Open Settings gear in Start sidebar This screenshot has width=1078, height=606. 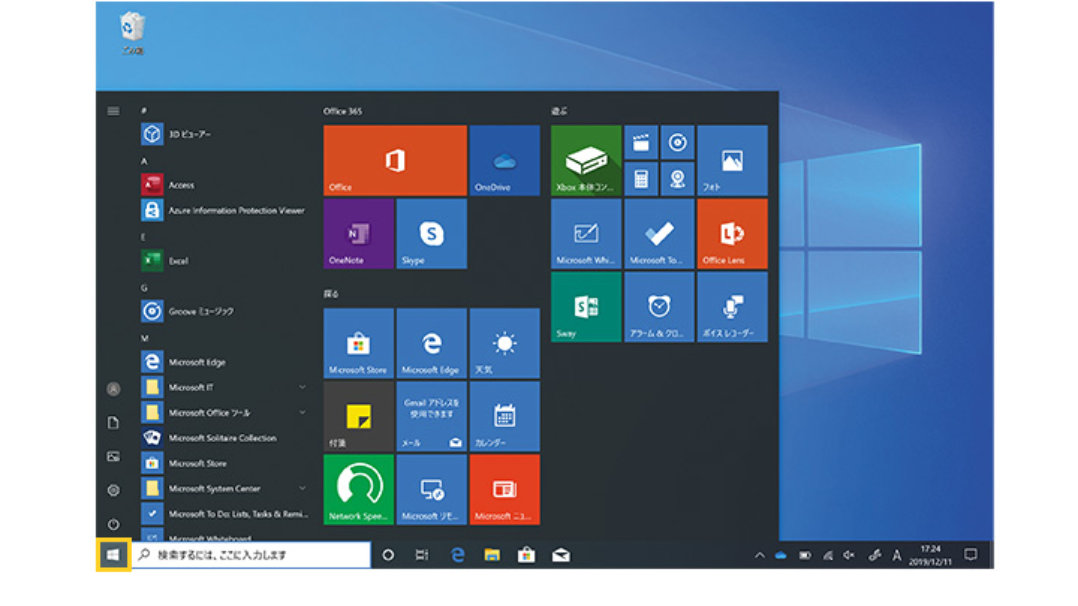tap(113, 490)
